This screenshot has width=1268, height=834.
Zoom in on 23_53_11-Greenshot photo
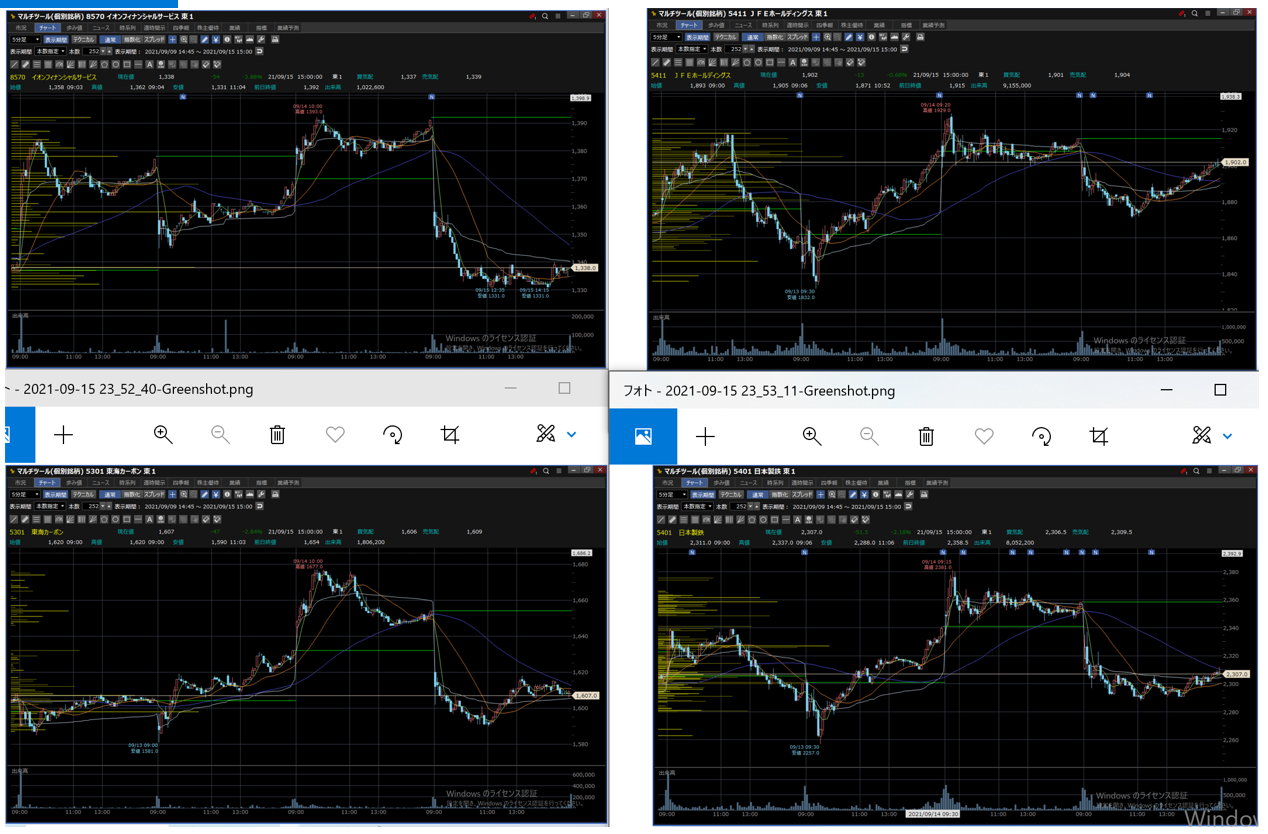(812, 436)
